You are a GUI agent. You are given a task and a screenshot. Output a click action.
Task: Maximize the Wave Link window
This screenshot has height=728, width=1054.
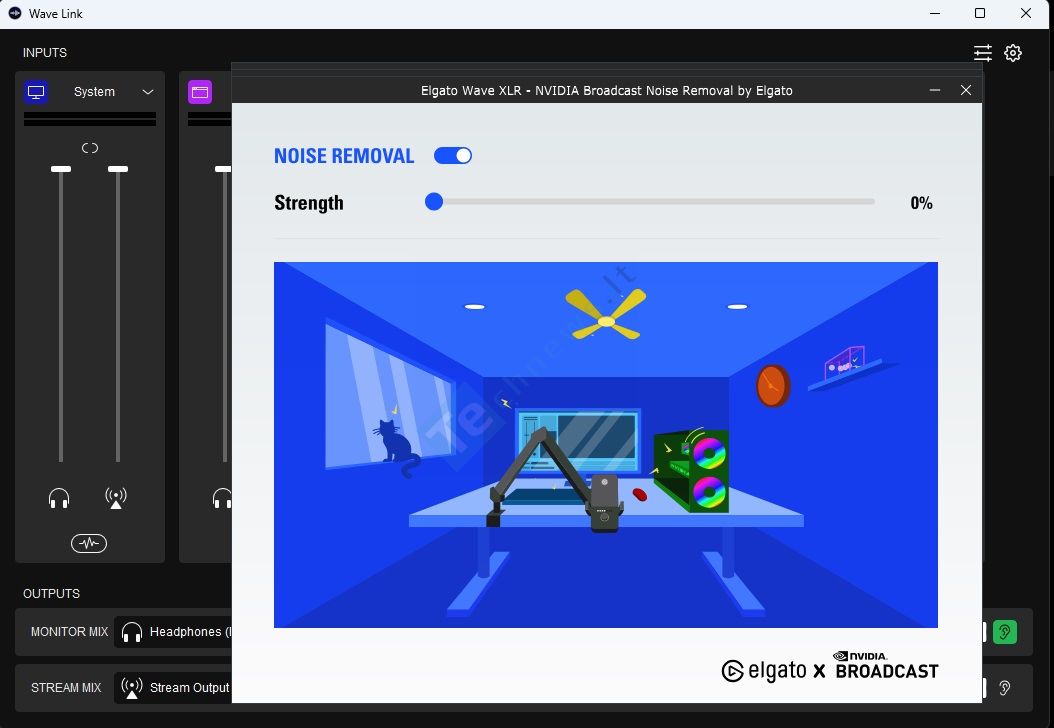click(980, 13)
